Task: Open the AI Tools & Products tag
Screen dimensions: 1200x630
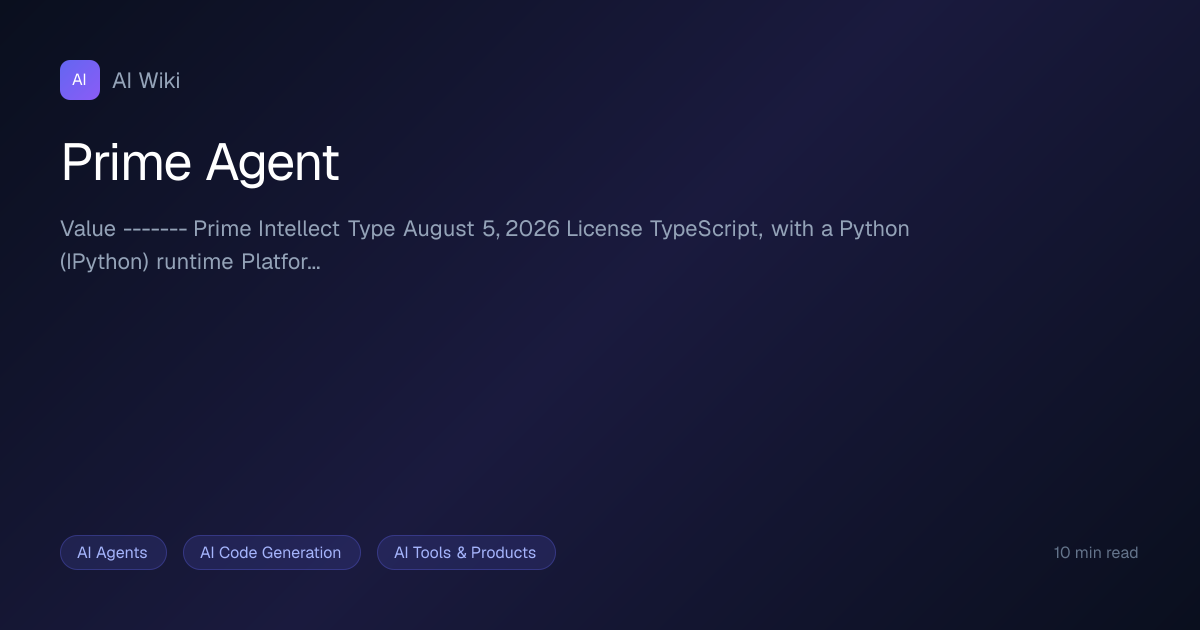Action: point(466,552)
